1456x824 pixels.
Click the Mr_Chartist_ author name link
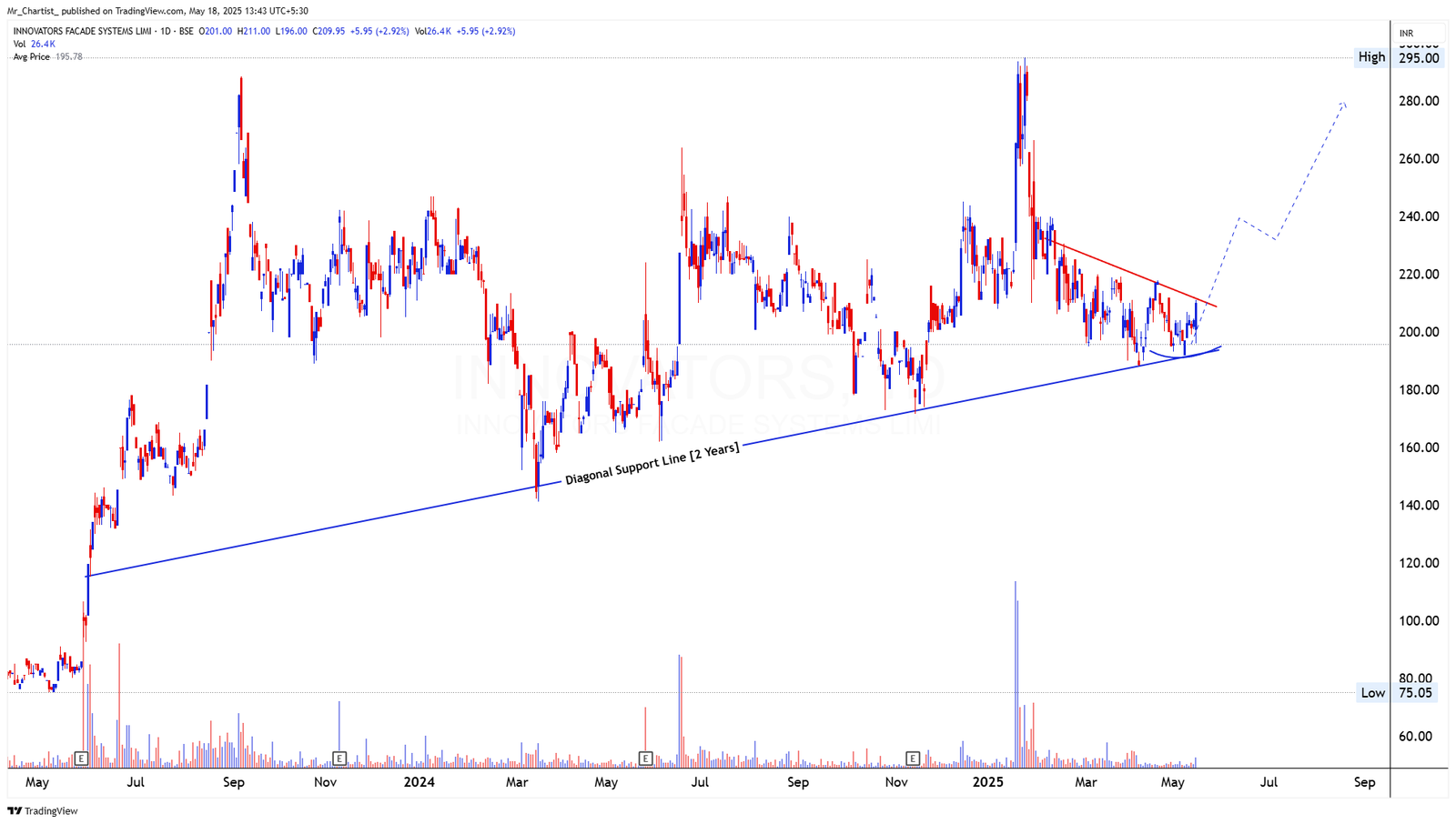33,10
